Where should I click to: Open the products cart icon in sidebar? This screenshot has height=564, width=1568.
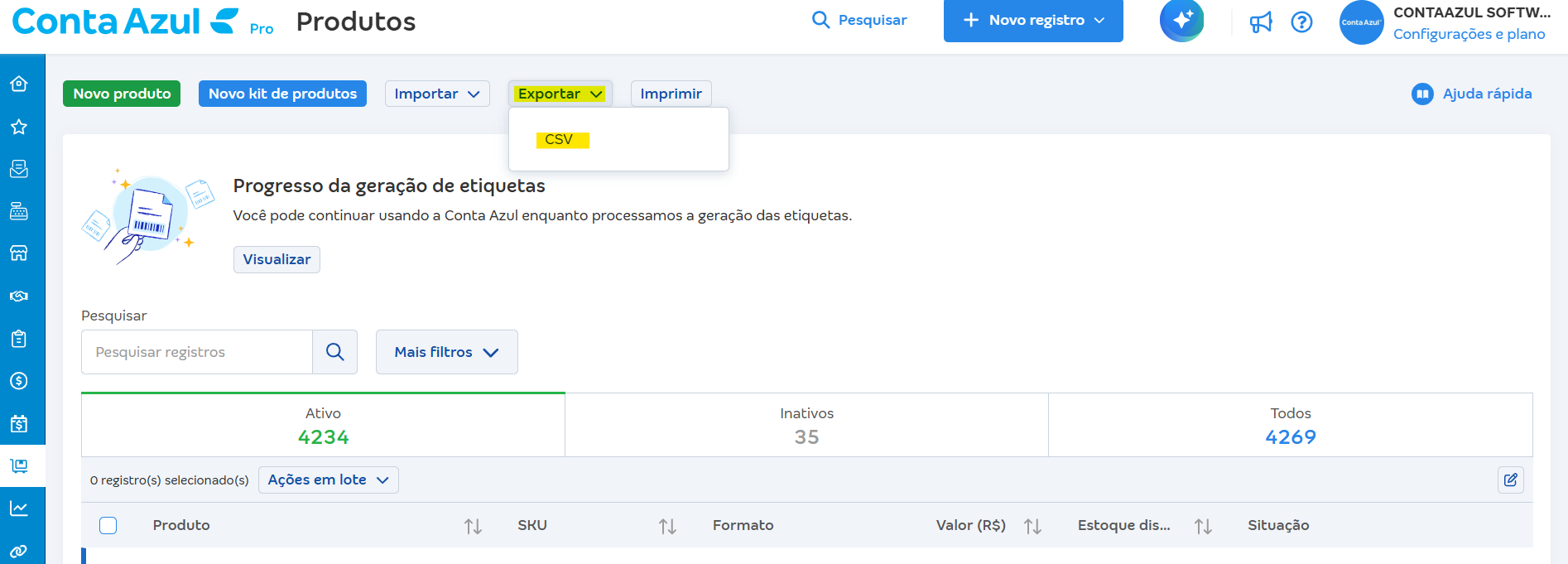click(x=19, y=465)
